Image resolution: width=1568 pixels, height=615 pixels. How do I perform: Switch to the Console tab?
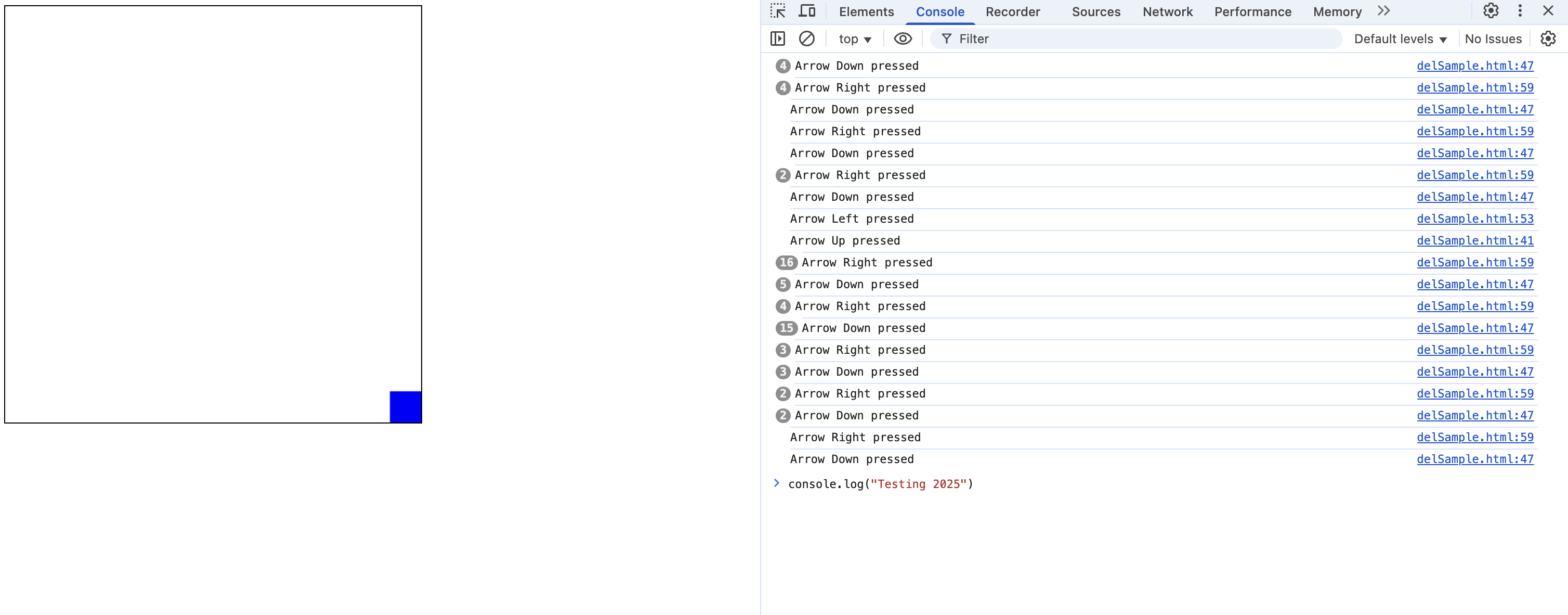(940, 11)
